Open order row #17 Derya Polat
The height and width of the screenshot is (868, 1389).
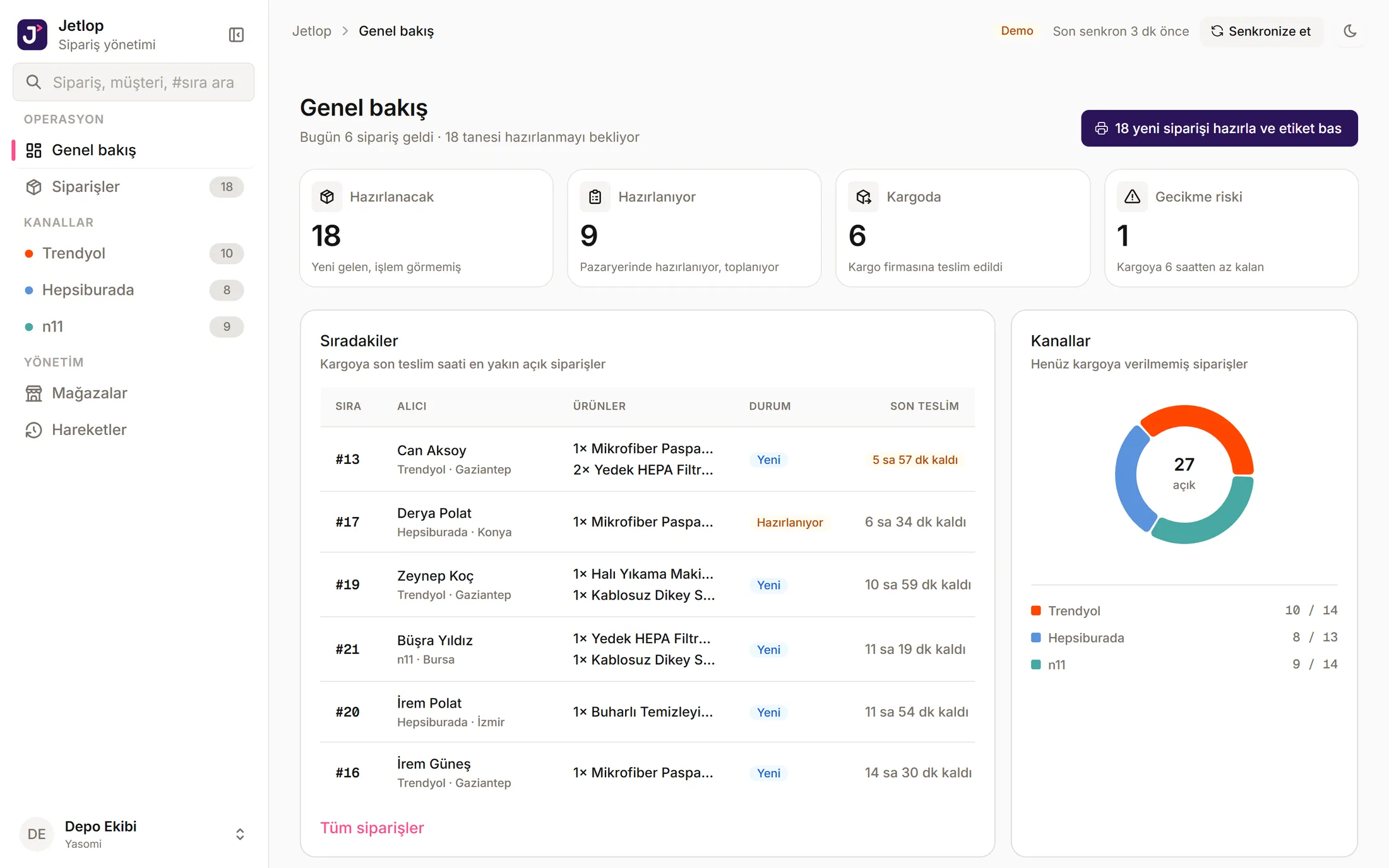(x=647, y=522)
